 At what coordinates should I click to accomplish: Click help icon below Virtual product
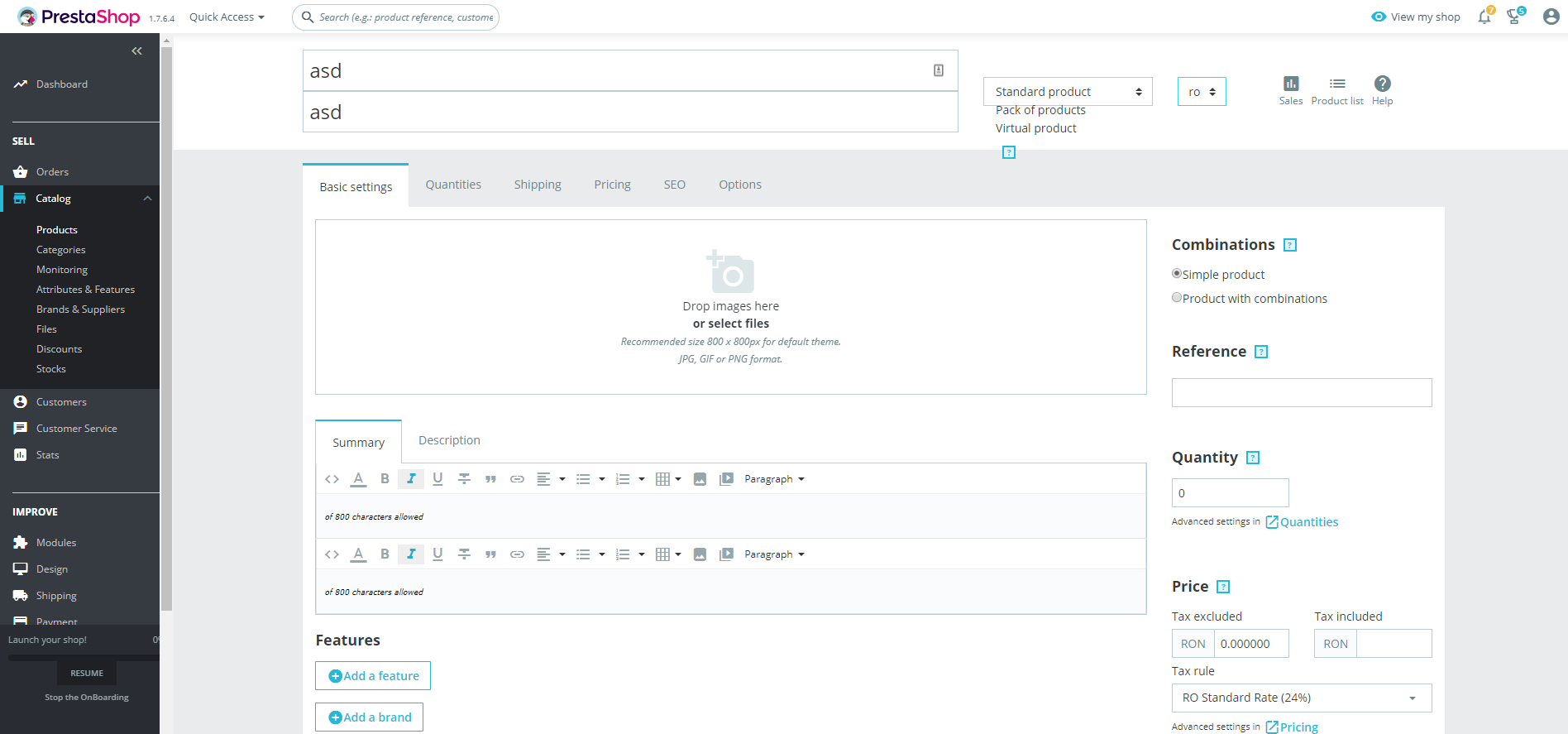click(1009, 152)
